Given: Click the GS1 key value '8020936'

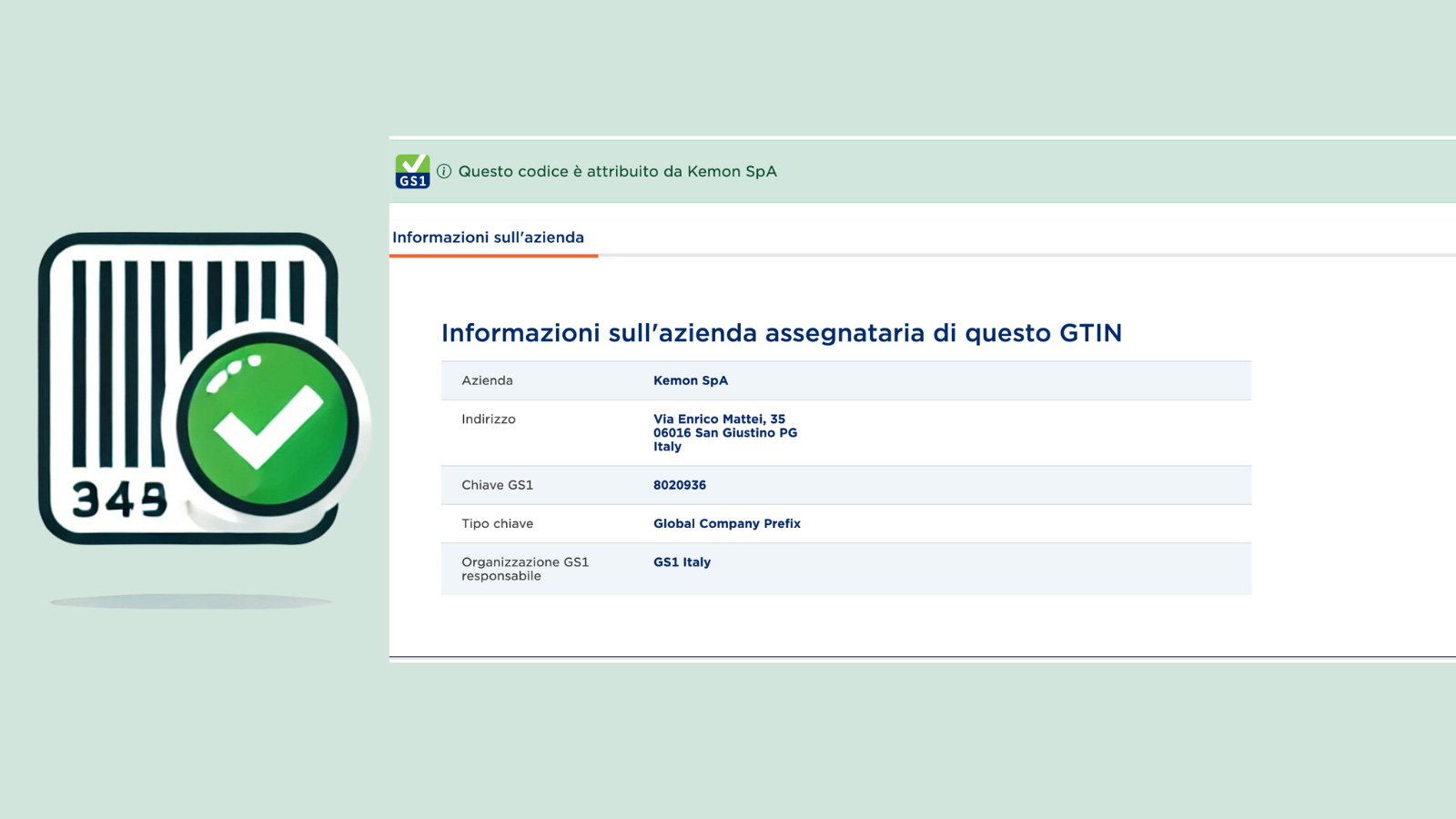Looking at the screenshot, I should click(680, 485).
